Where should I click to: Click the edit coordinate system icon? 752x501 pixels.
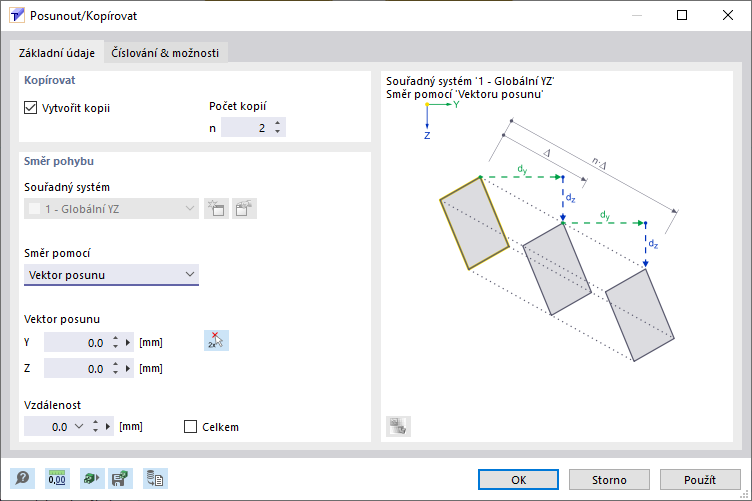click(x=244, y=209)
